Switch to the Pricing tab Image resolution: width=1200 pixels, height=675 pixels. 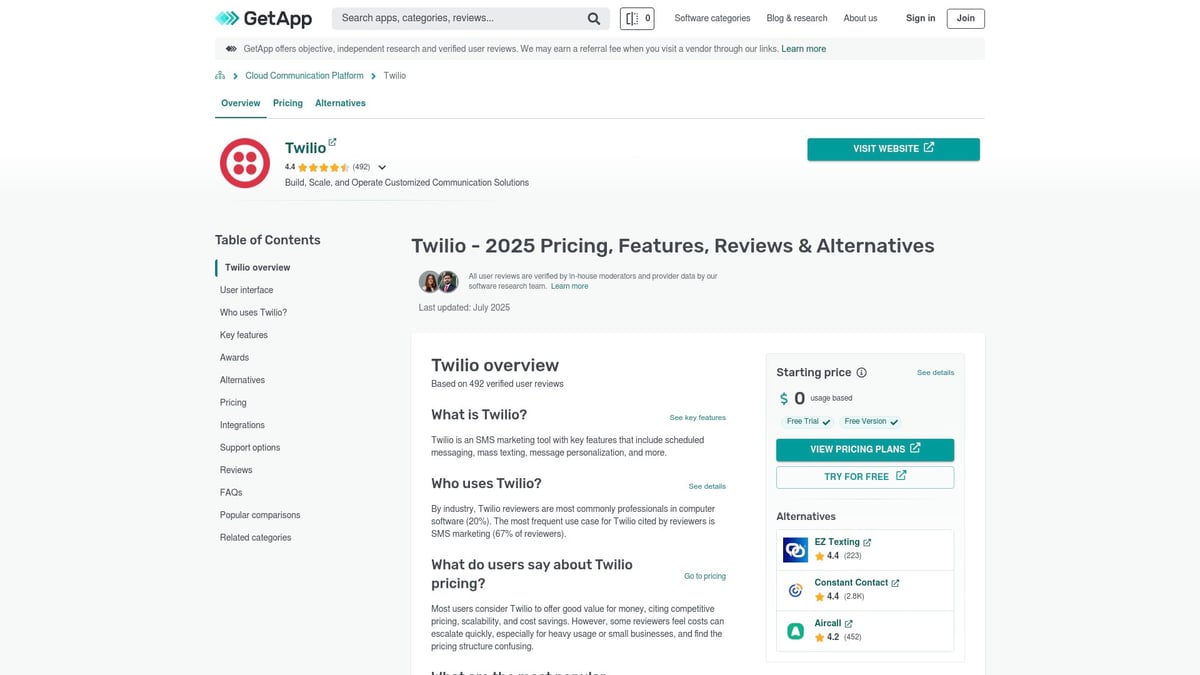(288, 103)
